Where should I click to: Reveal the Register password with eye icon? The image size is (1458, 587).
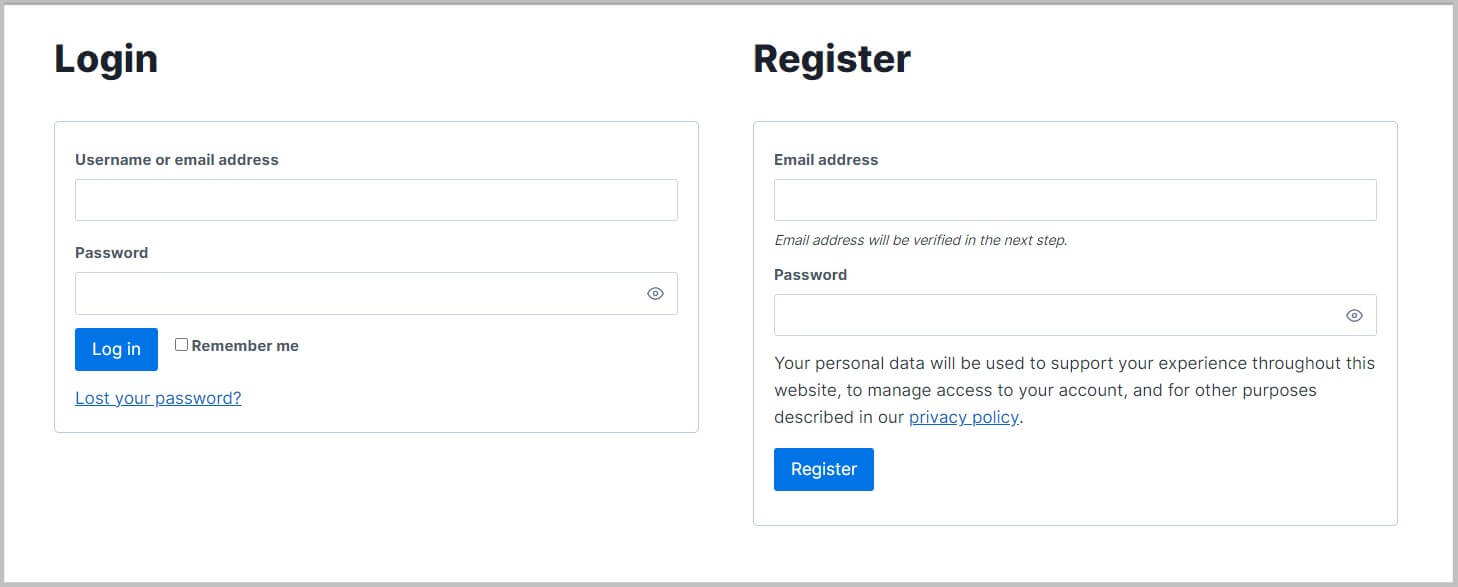(1354, 316)
